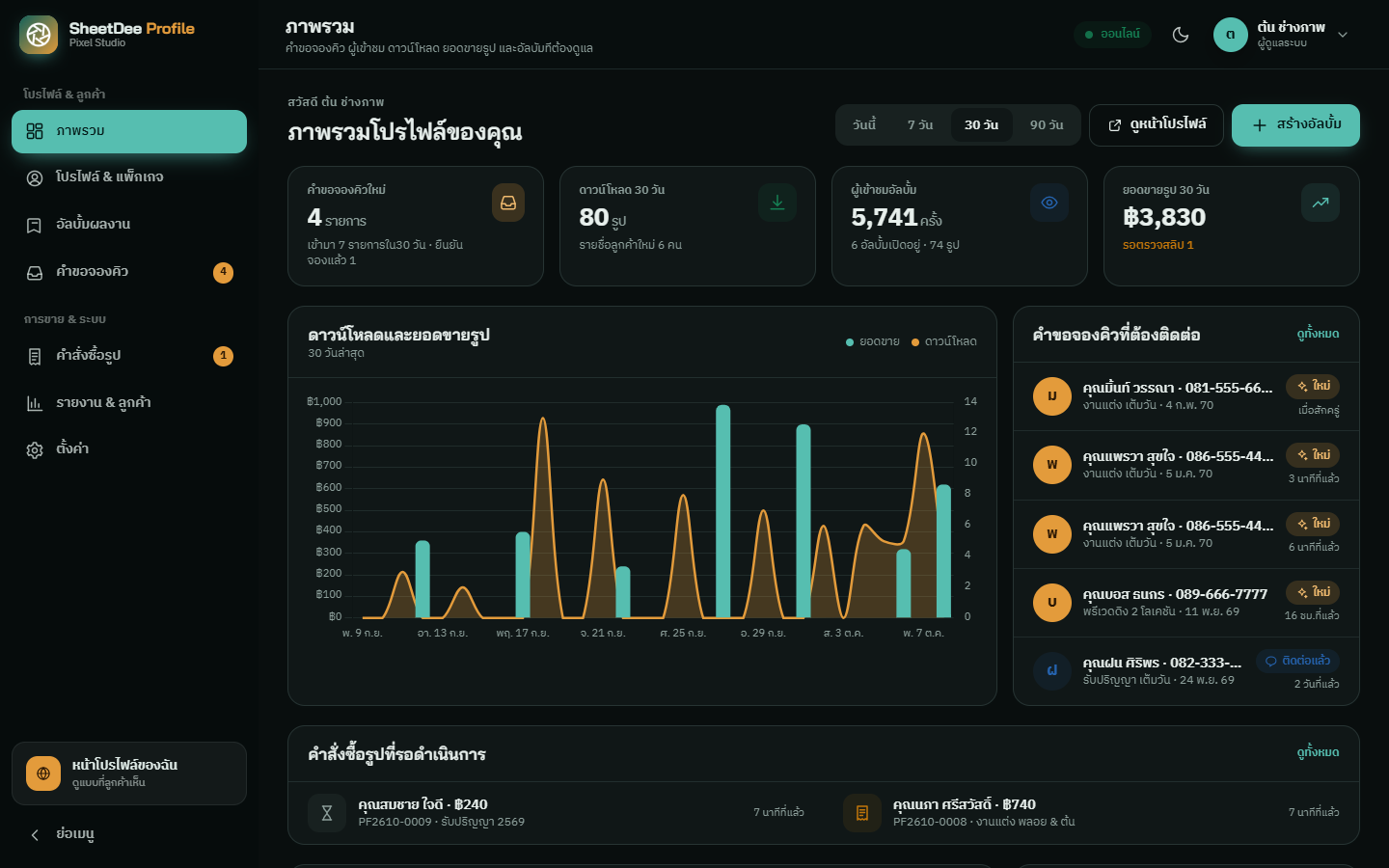Click the SheetDee Profile logo icon
Image resolution: width=1389 pixels, height=868 pixels.
pos(39,35)
